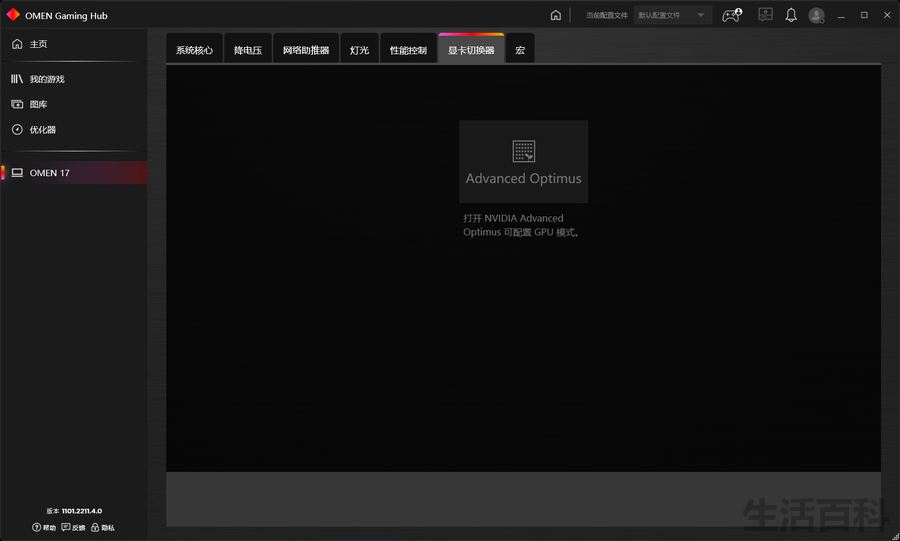This screenshot has width=900, height=541.
Task: Open the game controller icon with user badge
Action: click(x=732, y=15)
